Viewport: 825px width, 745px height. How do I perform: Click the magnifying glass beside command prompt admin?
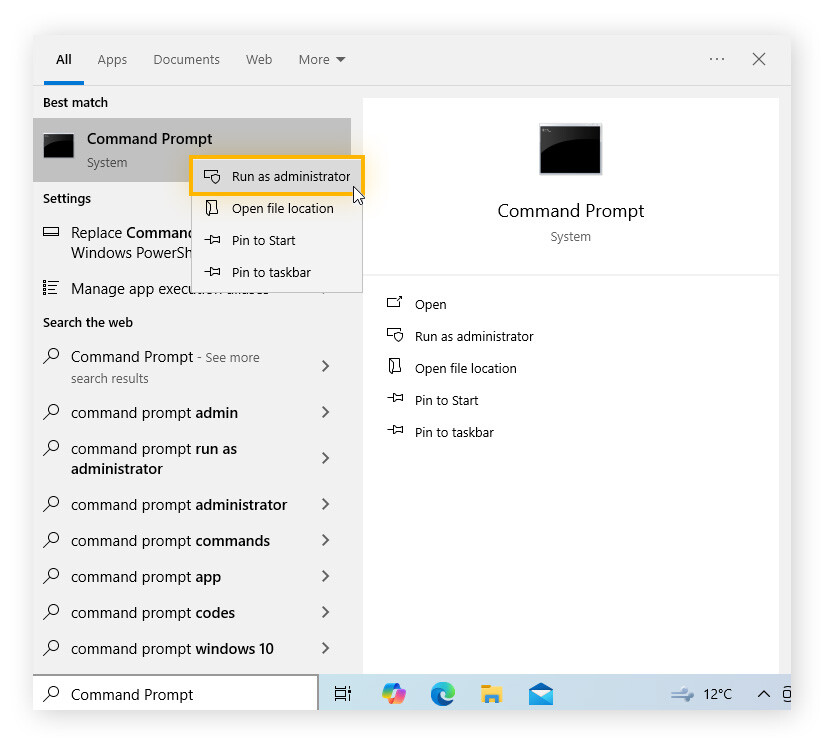point(52,412)
